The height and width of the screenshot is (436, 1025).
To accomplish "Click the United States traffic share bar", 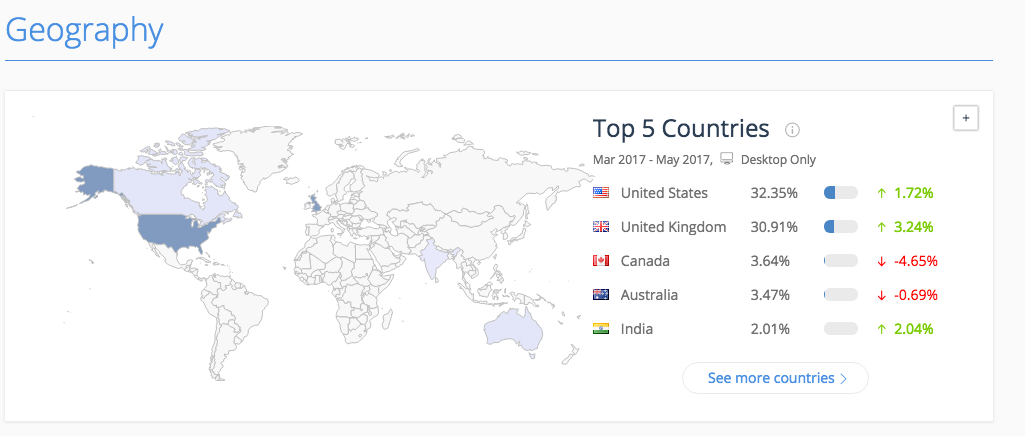I will pyautogui.click(x=841, y=193).
